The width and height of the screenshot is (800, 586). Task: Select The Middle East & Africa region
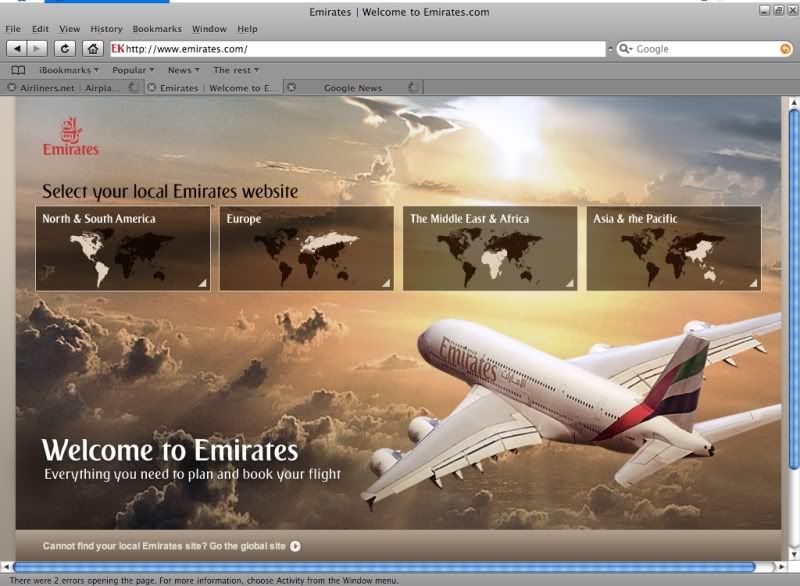point(490,248)
